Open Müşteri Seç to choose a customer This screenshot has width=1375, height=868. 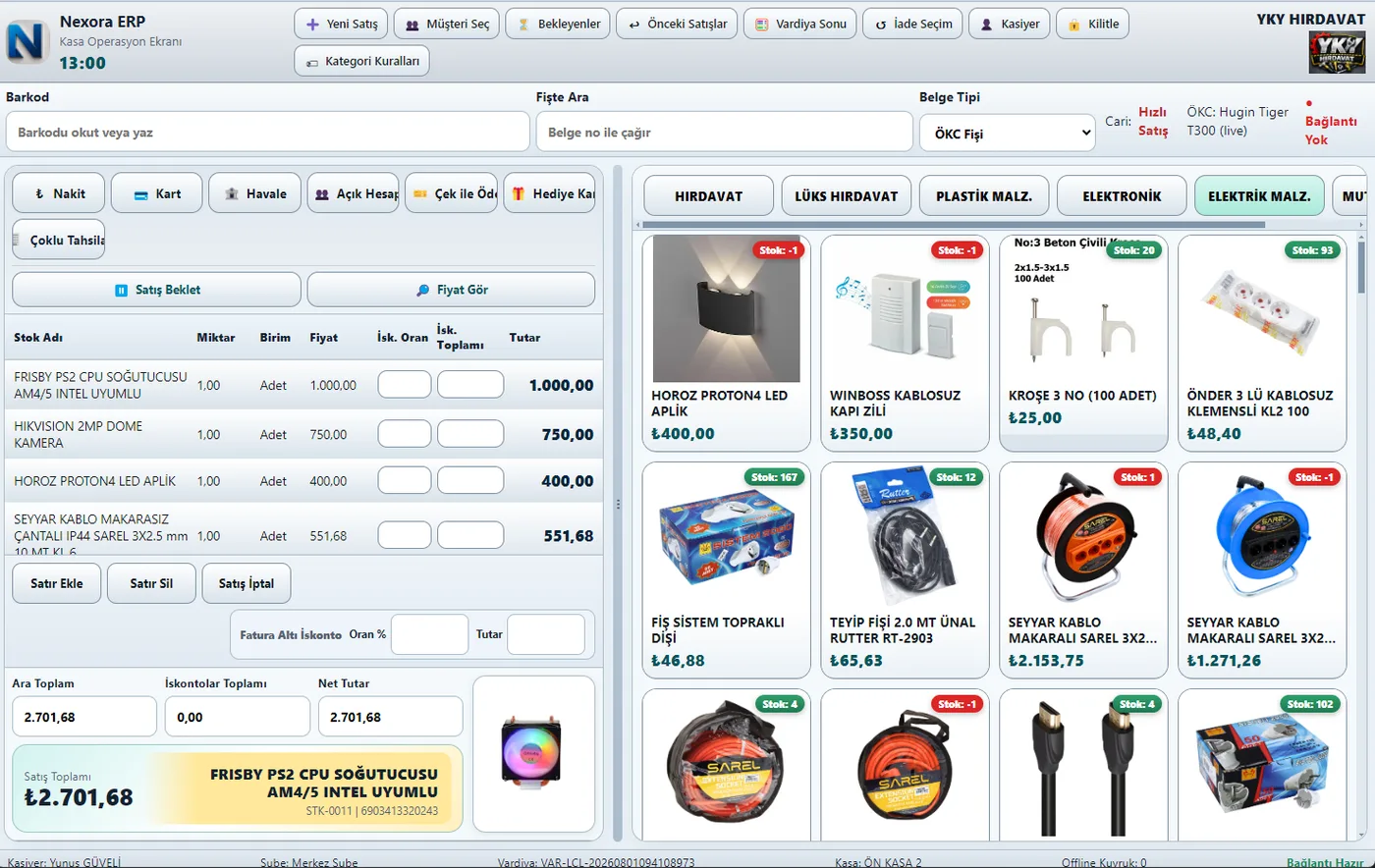[446, 24]
